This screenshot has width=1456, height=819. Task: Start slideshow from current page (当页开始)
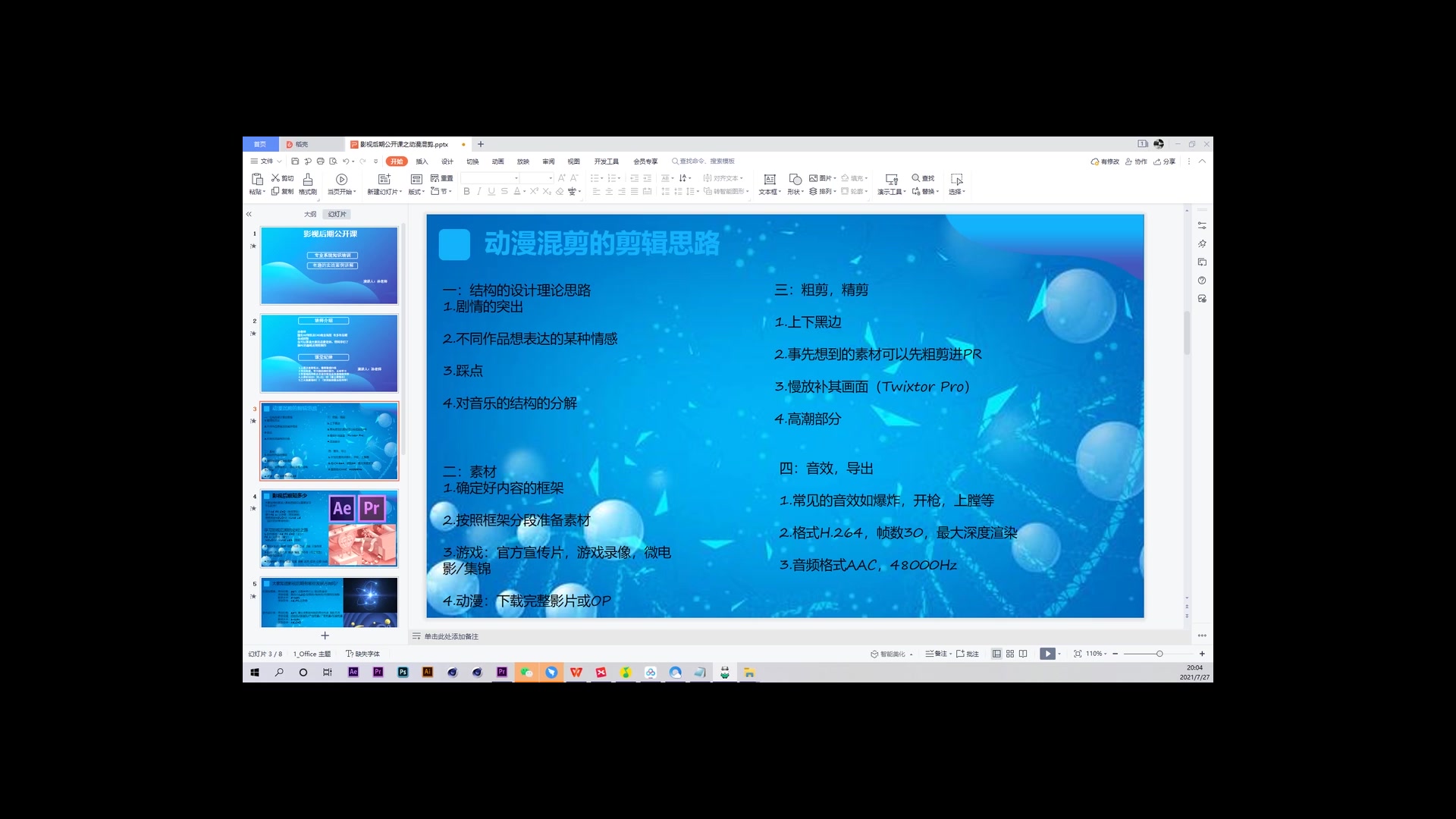[x=341, y=183]
